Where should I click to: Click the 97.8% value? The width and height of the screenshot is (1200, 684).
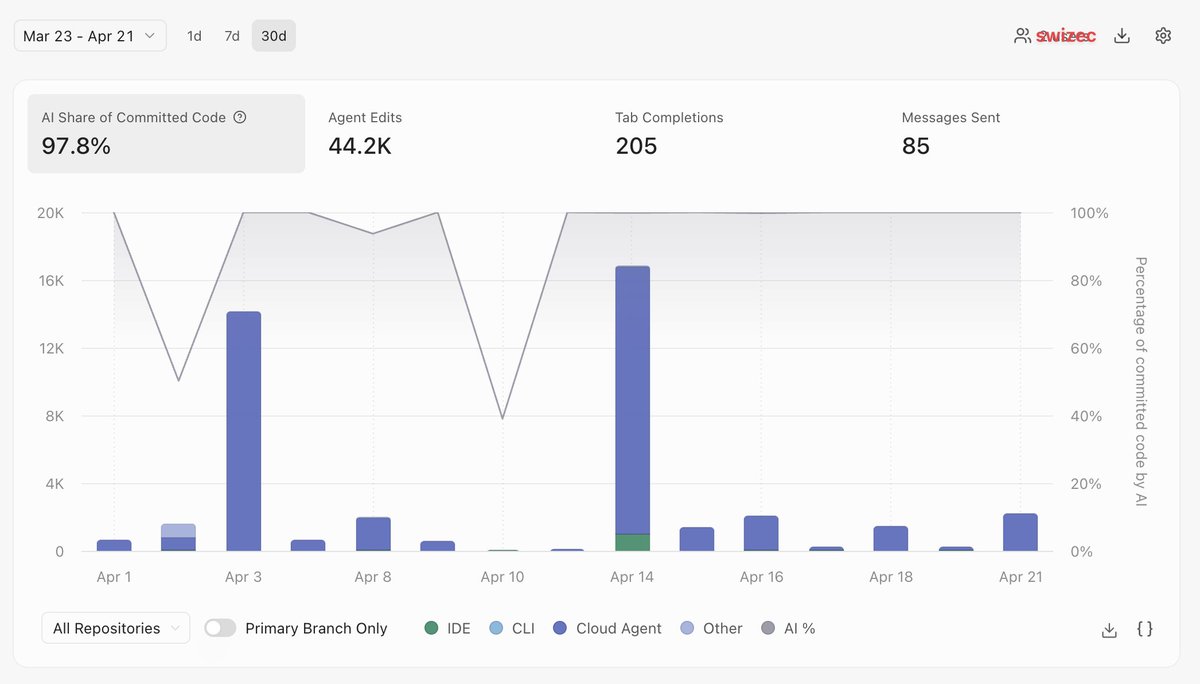coord(76,146)
